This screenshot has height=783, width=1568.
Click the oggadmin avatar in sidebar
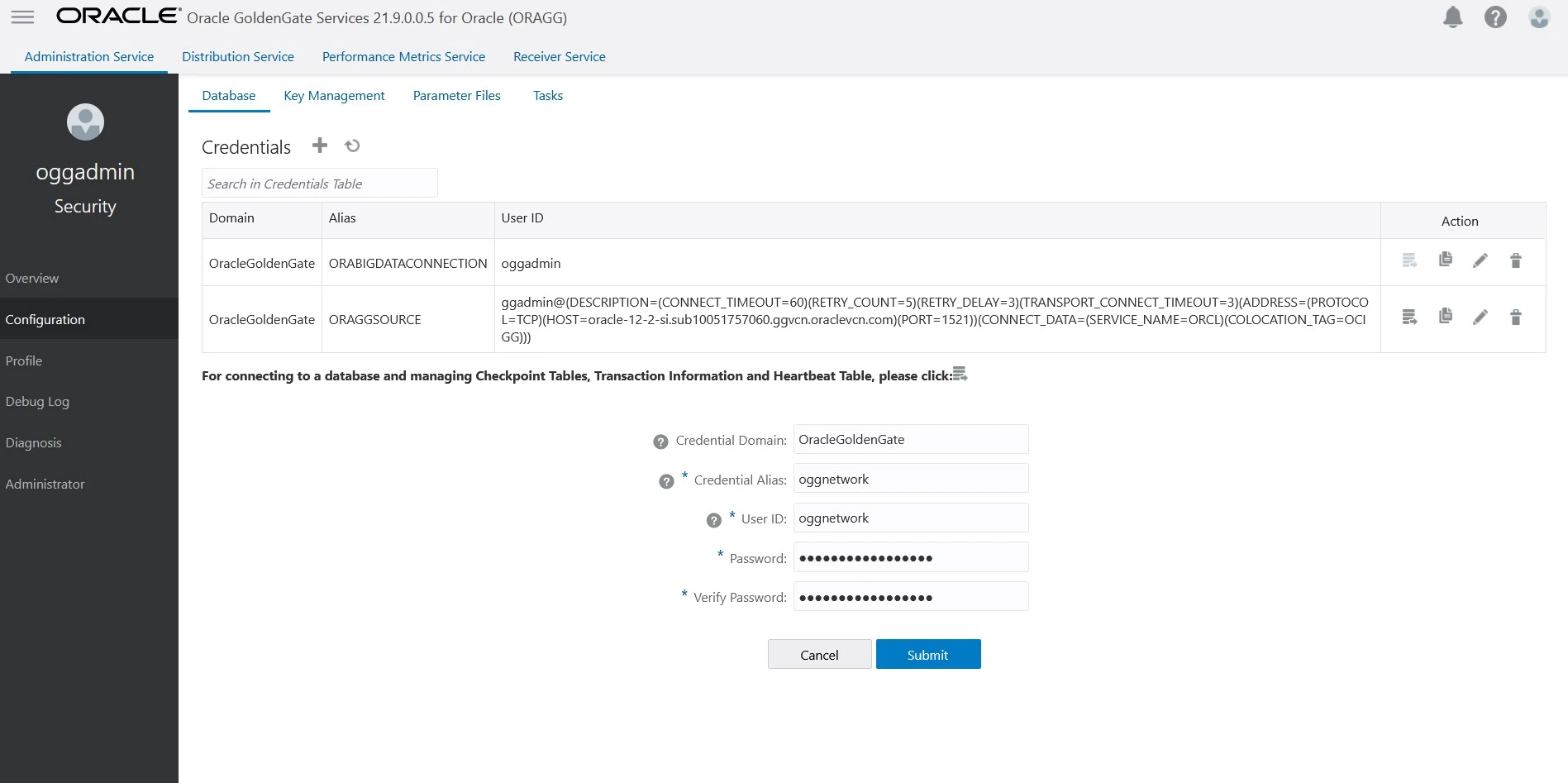pos(85,122)
